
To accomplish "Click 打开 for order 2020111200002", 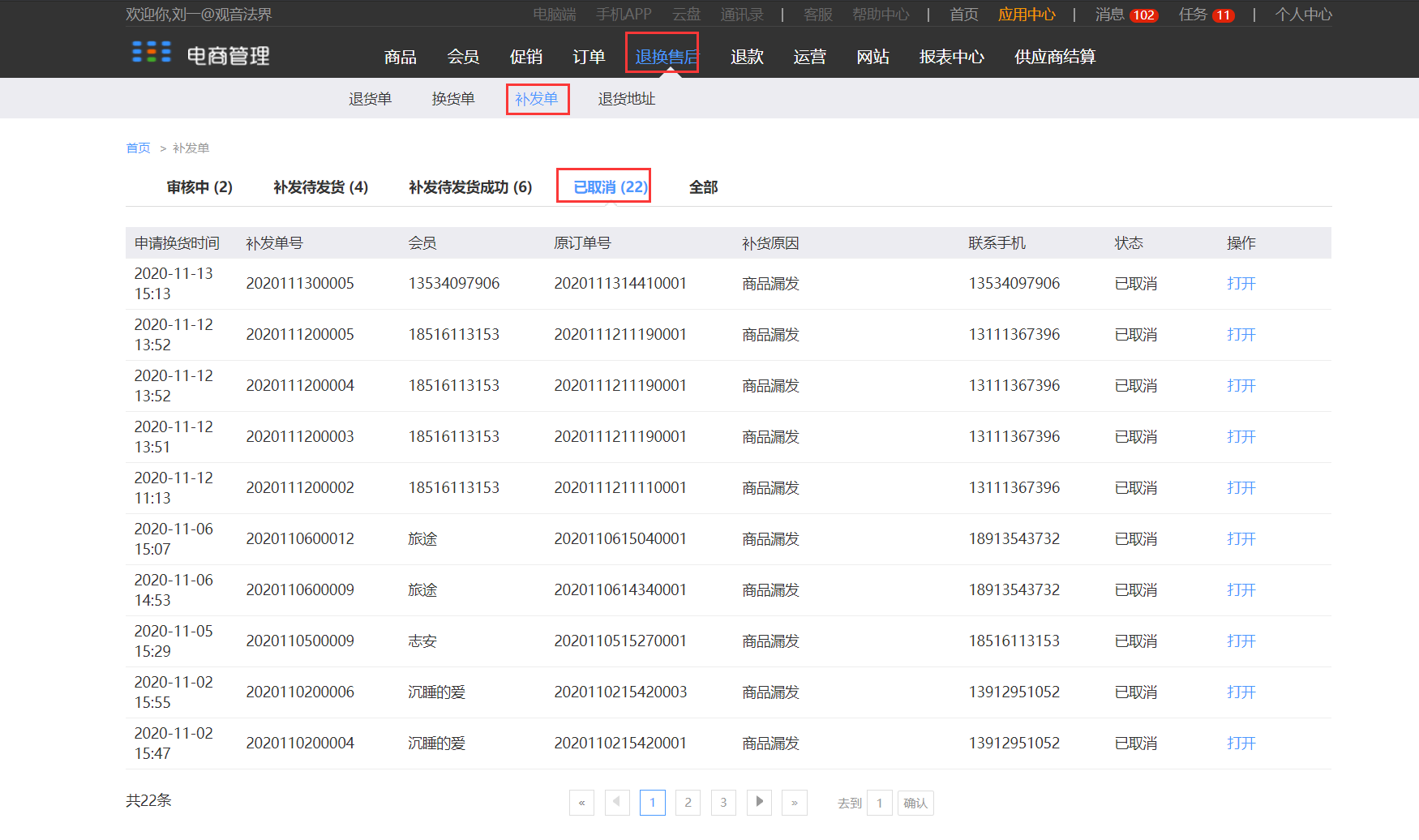I will (1241, 488).
